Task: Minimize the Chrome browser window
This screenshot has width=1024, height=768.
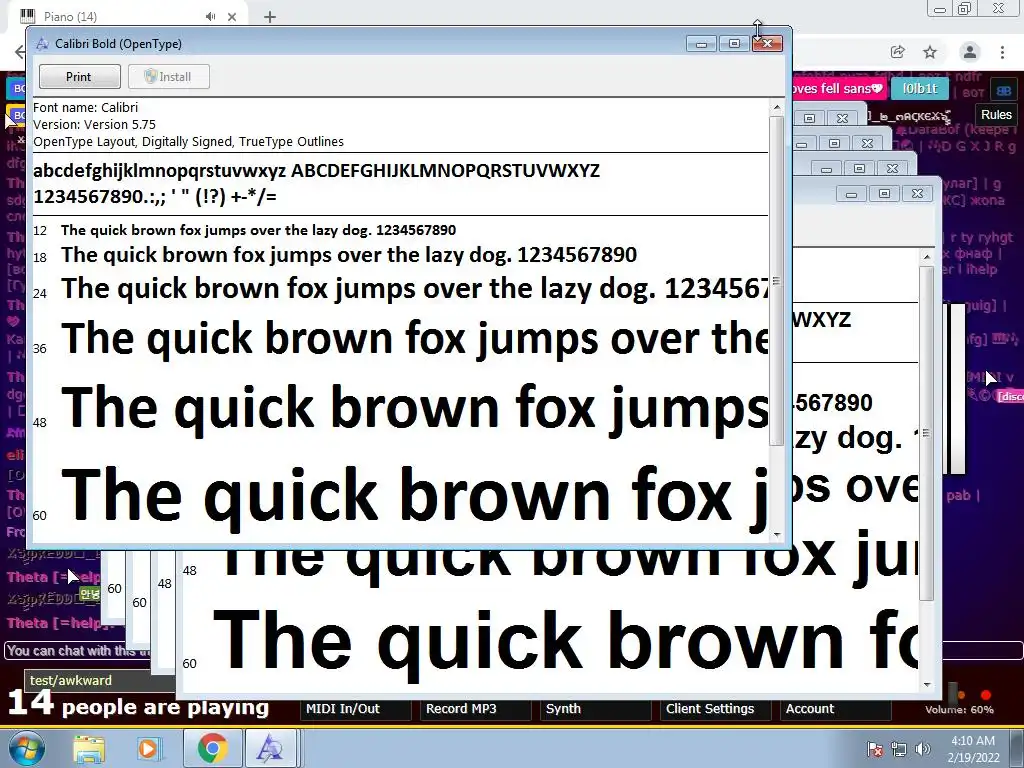Action: pyautogui.click(x=940, y=9)
